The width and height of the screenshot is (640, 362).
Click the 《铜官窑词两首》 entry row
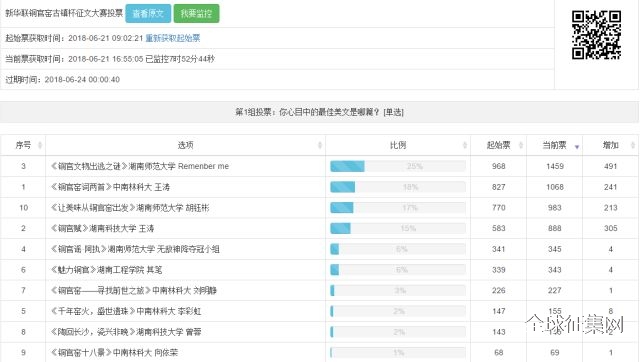point(319,187)
